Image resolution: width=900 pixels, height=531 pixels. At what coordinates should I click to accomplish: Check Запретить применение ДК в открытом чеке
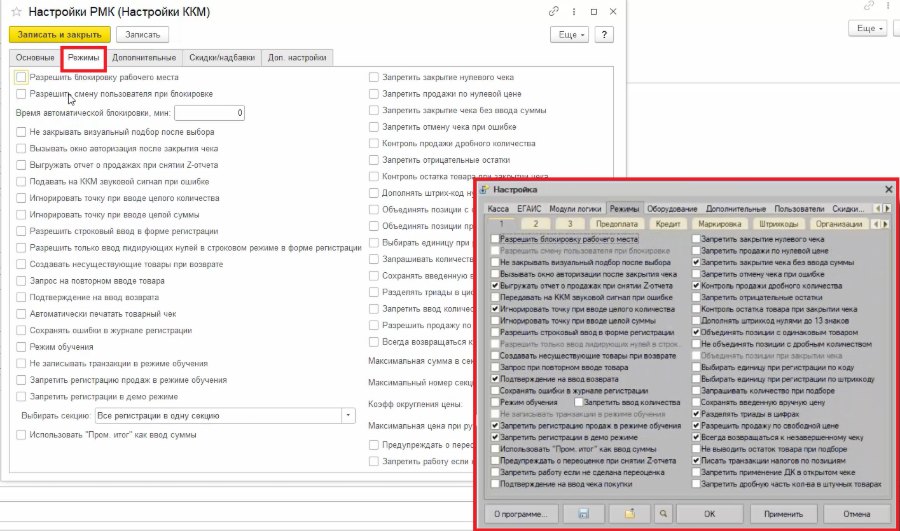[696, 472]
